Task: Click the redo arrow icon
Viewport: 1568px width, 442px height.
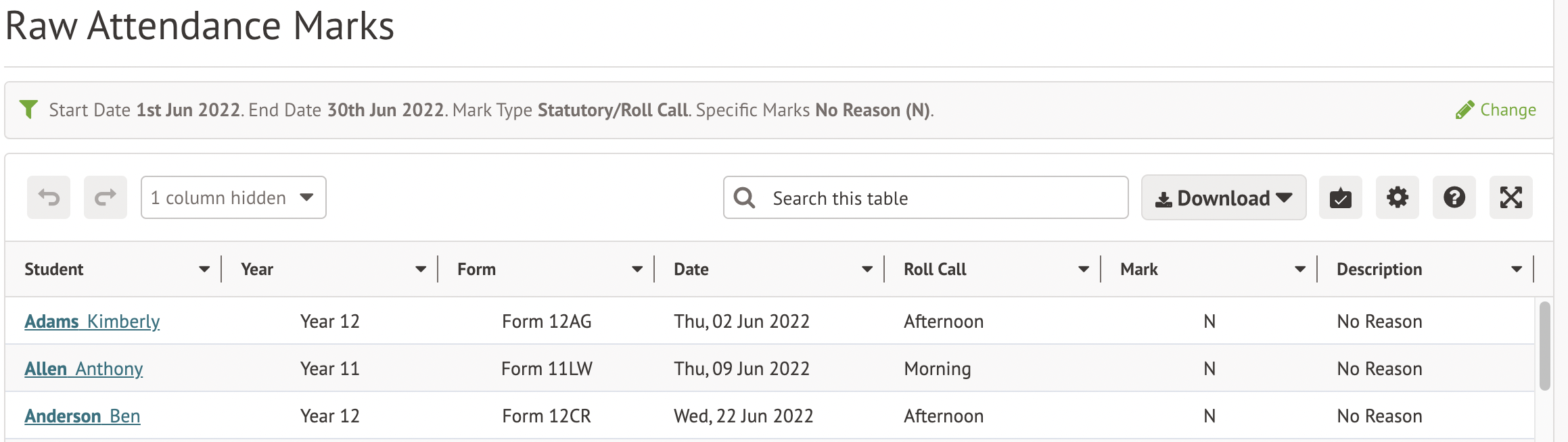Action: click(106, 197)
